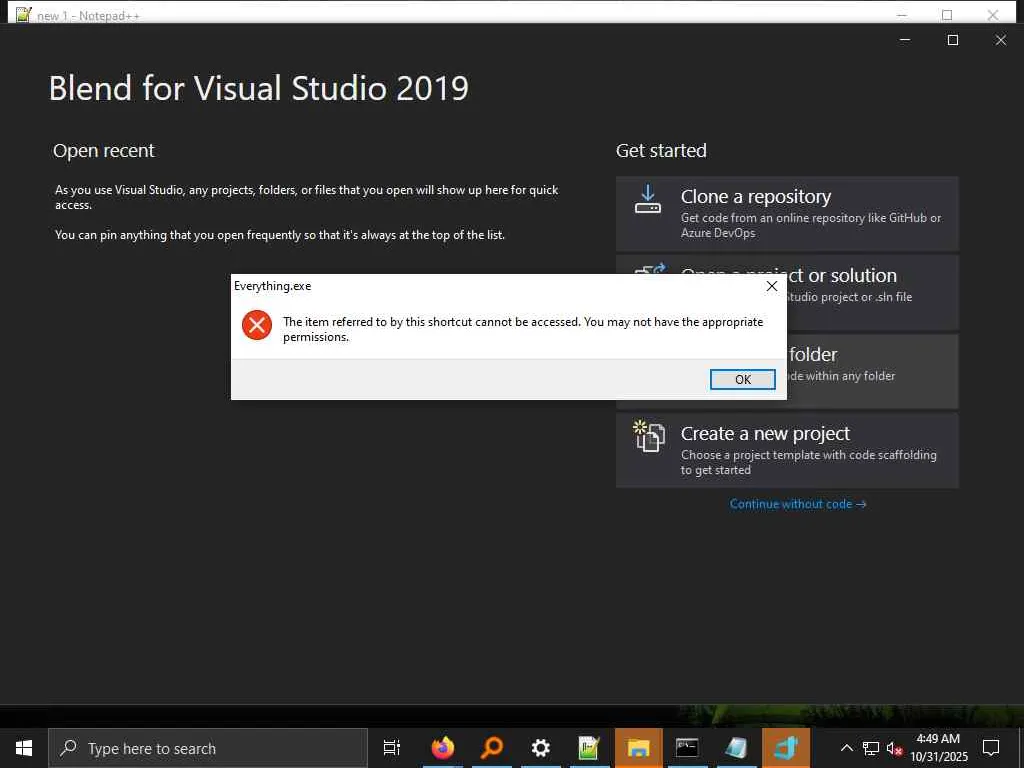1024x768 pixels.
Task: Follow the Continue without code link
Action: click(798, 504)
